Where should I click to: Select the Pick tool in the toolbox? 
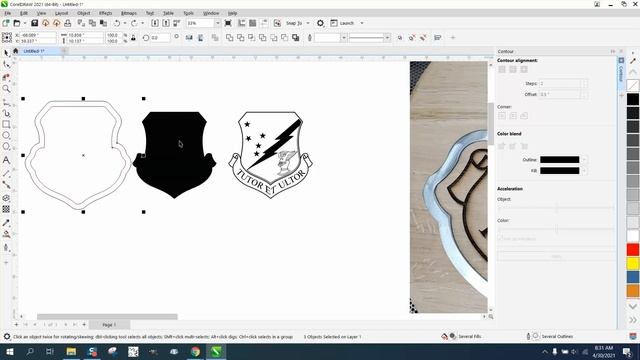[x=6, y=53]
